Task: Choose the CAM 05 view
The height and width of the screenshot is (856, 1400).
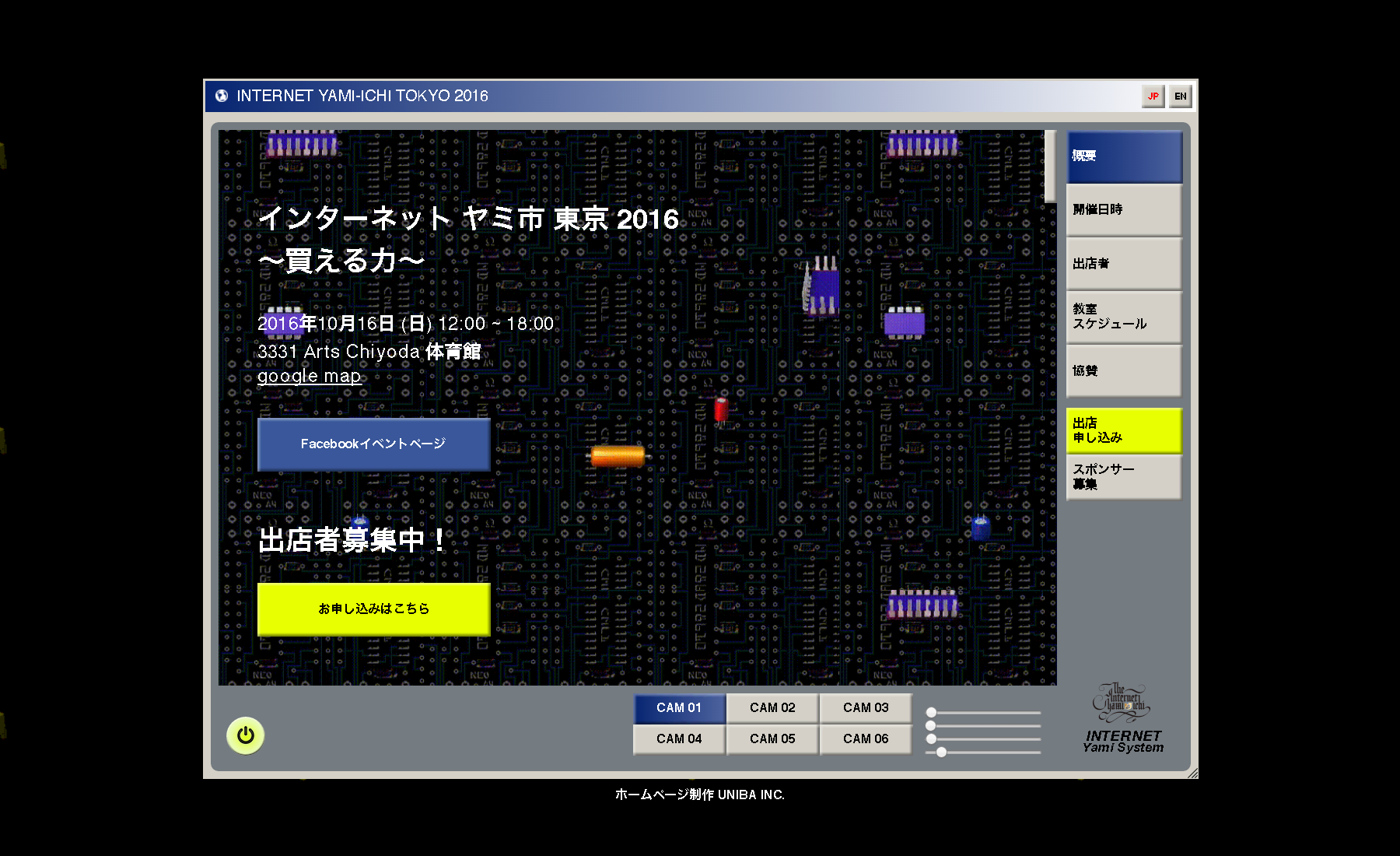Action: tap(772, 739)
